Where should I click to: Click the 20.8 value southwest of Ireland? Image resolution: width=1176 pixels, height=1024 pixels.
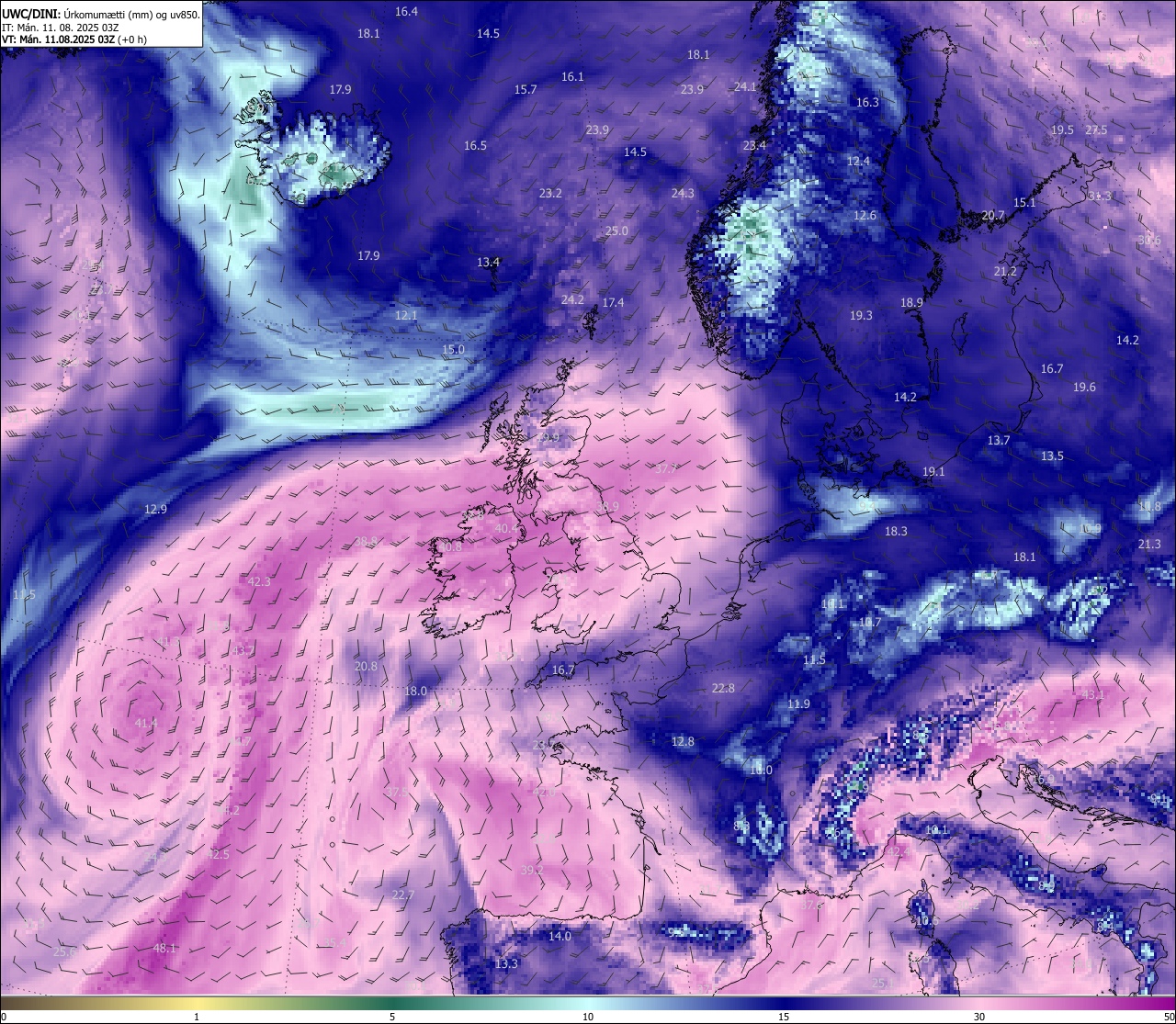(x=366, y=666)
